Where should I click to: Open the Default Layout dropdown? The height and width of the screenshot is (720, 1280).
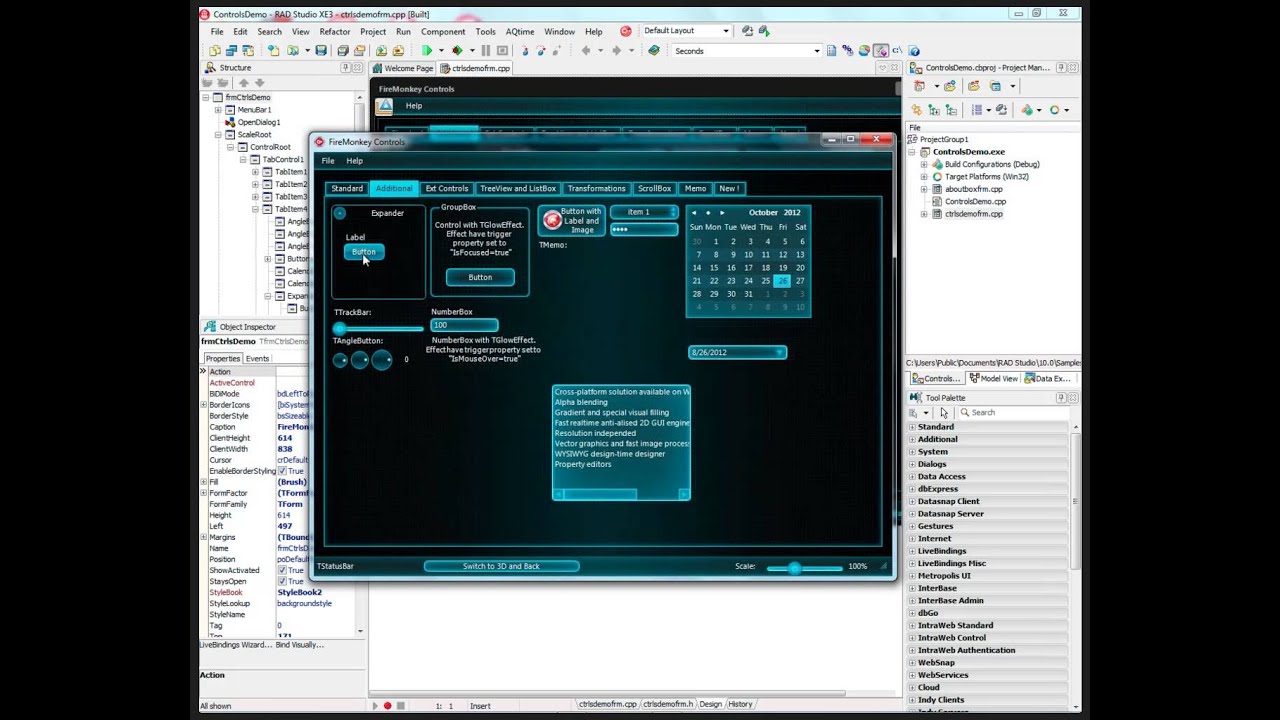(x=726, y=31)
